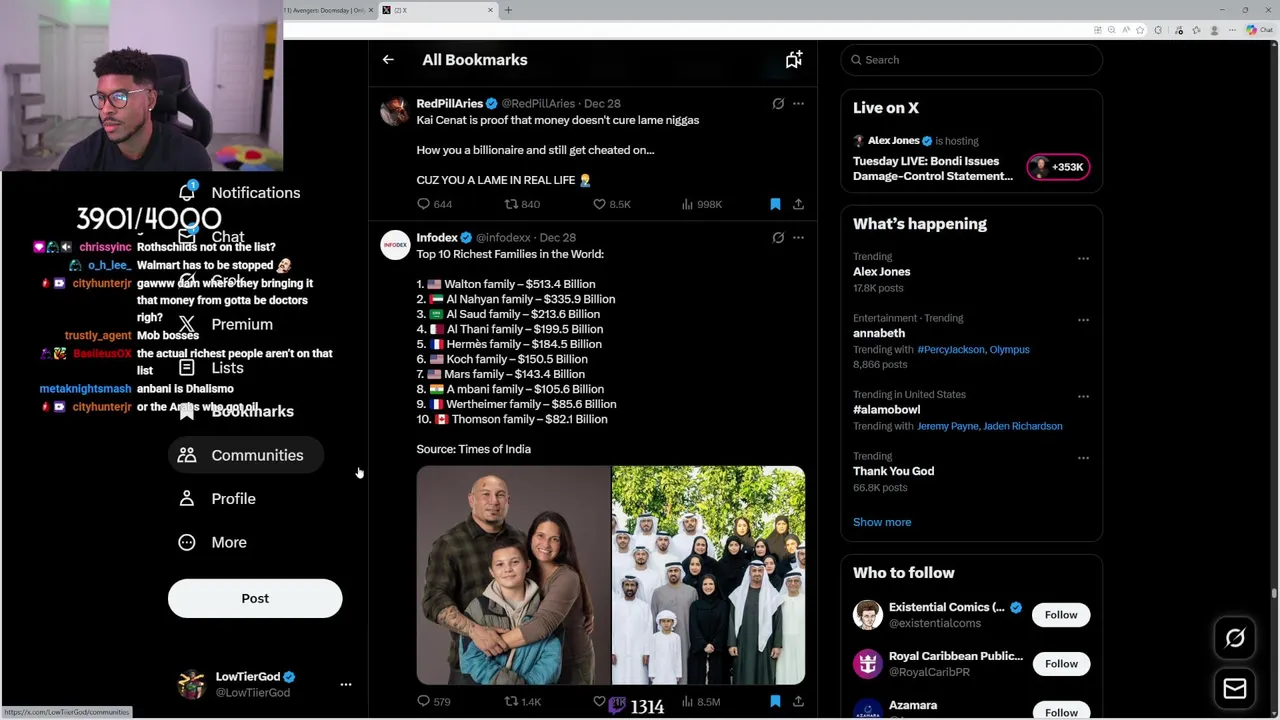Follow Royal Caribbean Public Relations
This screenshot has width=1280, height=720.
(1061, 664)
